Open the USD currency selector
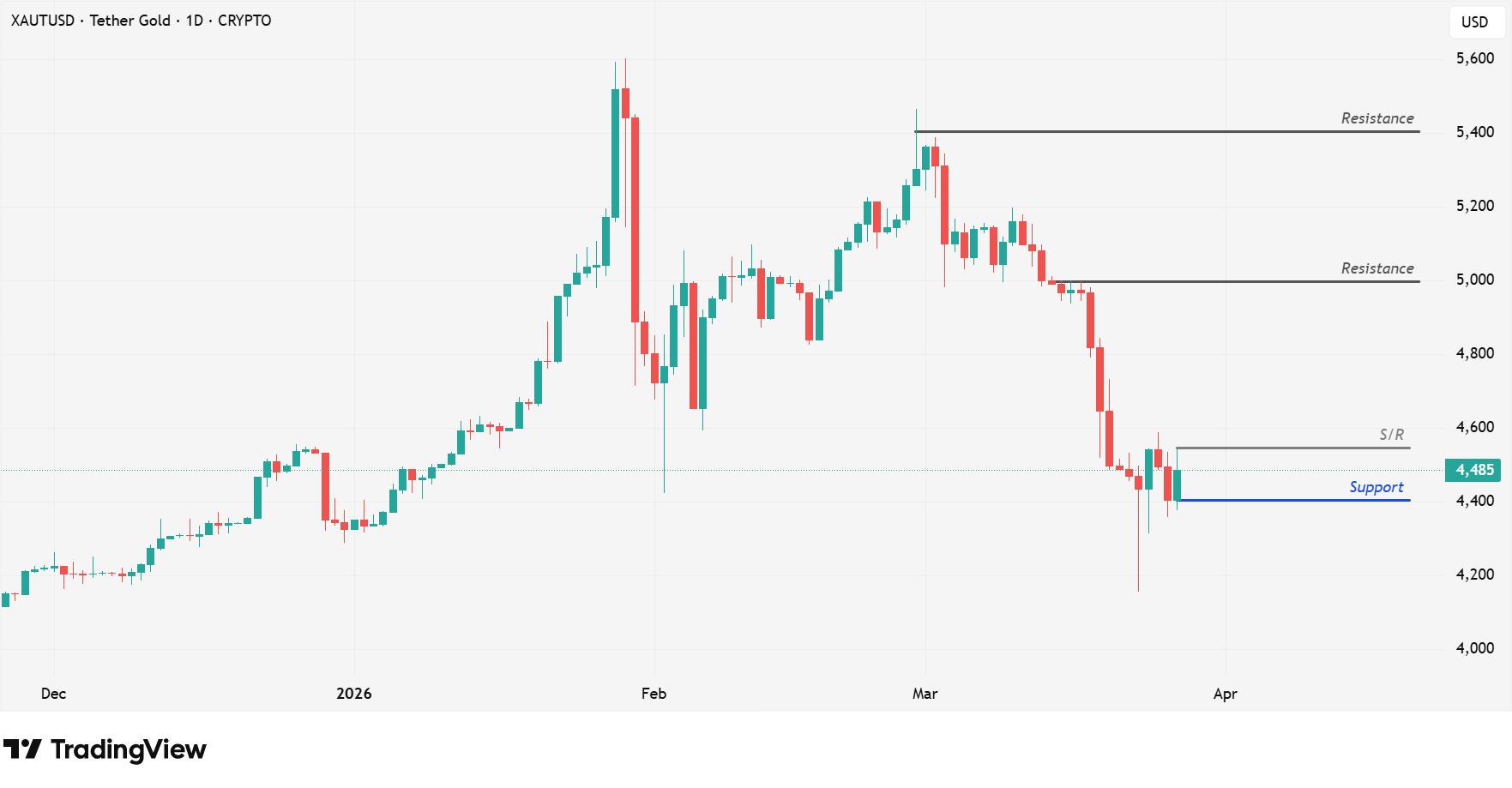The width and height of the screenshot is (1512, 788). click(1474, 22)
